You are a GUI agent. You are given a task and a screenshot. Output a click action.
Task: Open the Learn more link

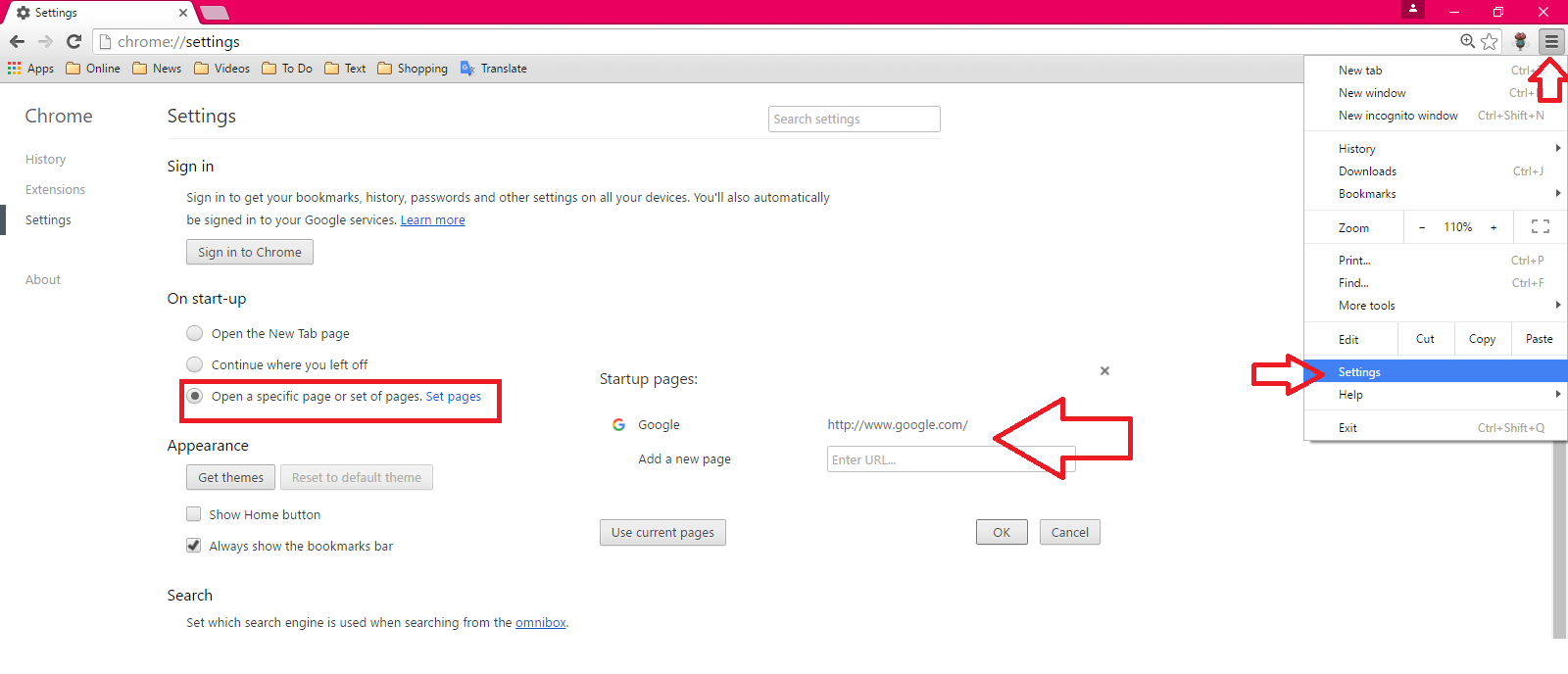click(x=433, y=220)
